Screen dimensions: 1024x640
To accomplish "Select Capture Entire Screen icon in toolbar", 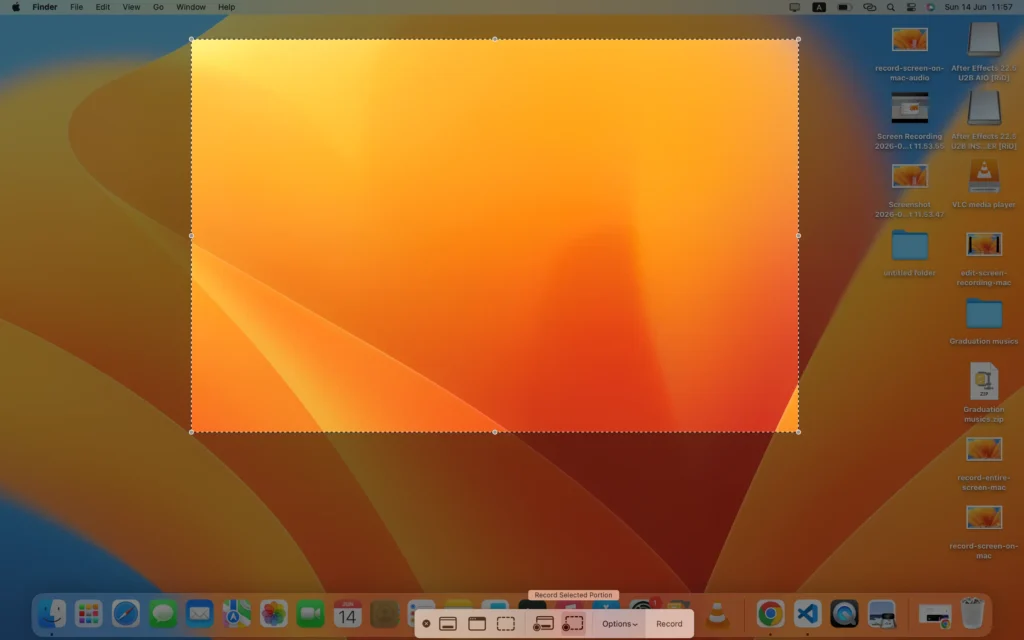I will [448, 624].
